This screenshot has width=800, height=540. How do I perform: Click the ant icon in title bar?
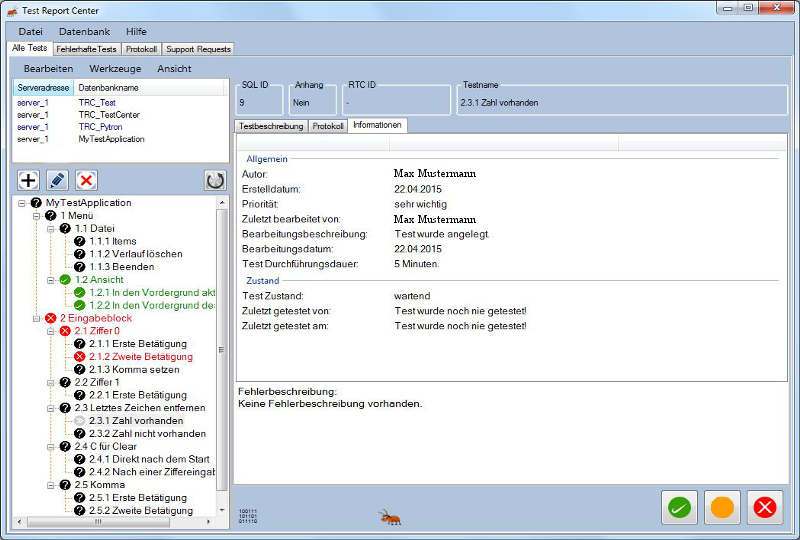12,11
